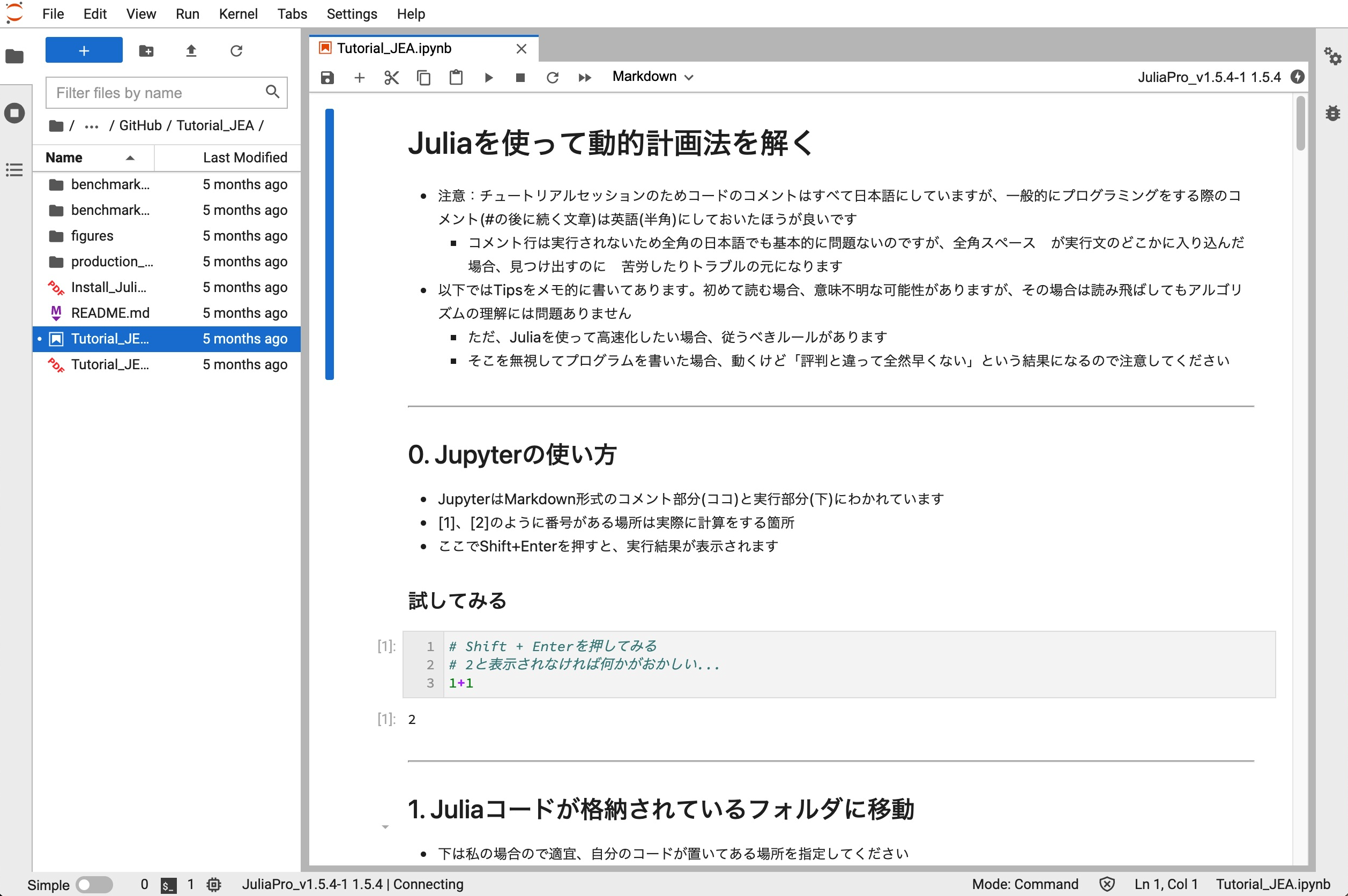This screenshot has width=1348, height=896.
Task: Expand the breadcrumb ellipsis path
Action: (x=92, y=126)
